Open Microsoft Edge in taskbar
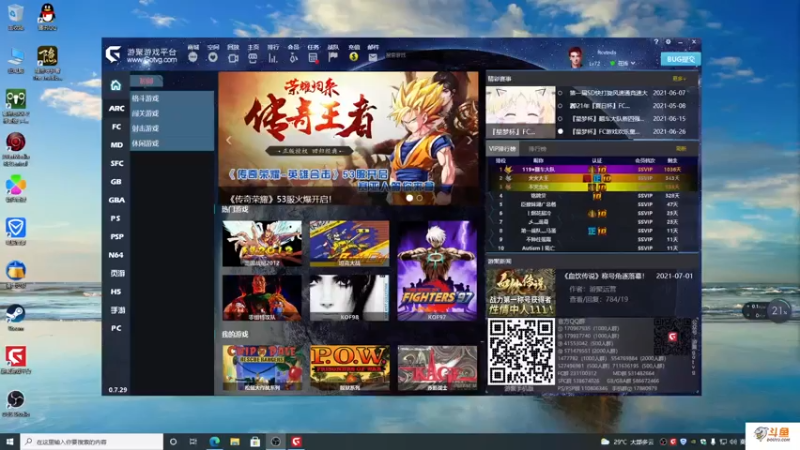 [214, 441]
